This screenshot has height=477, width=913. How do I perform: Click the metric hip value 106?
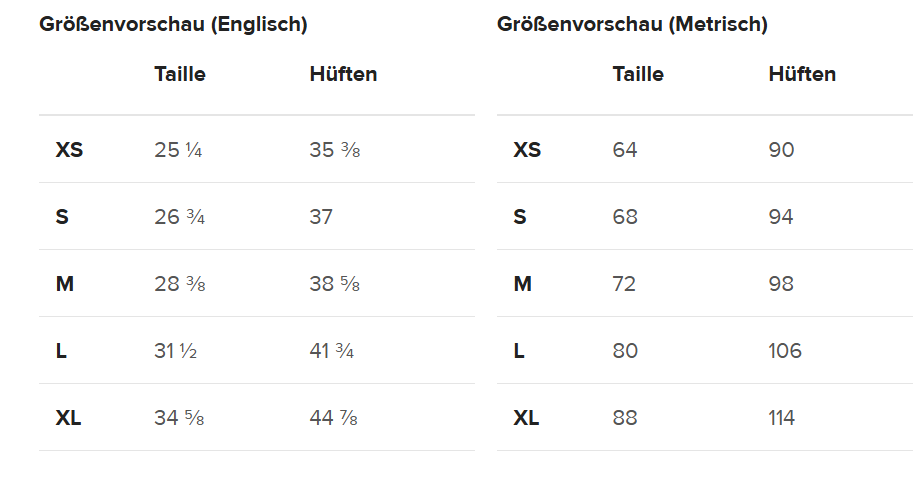tap(785, 351)
